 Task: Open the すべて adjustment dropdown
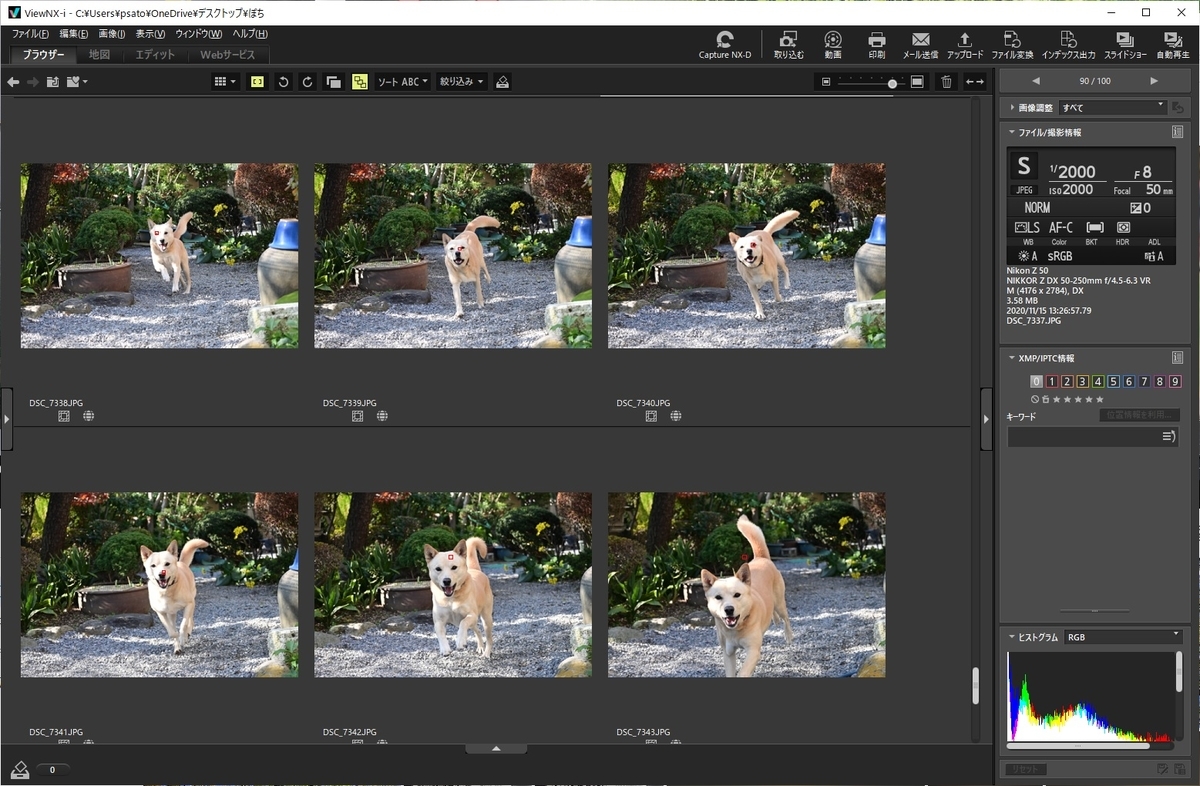[x=1113, y=107]
